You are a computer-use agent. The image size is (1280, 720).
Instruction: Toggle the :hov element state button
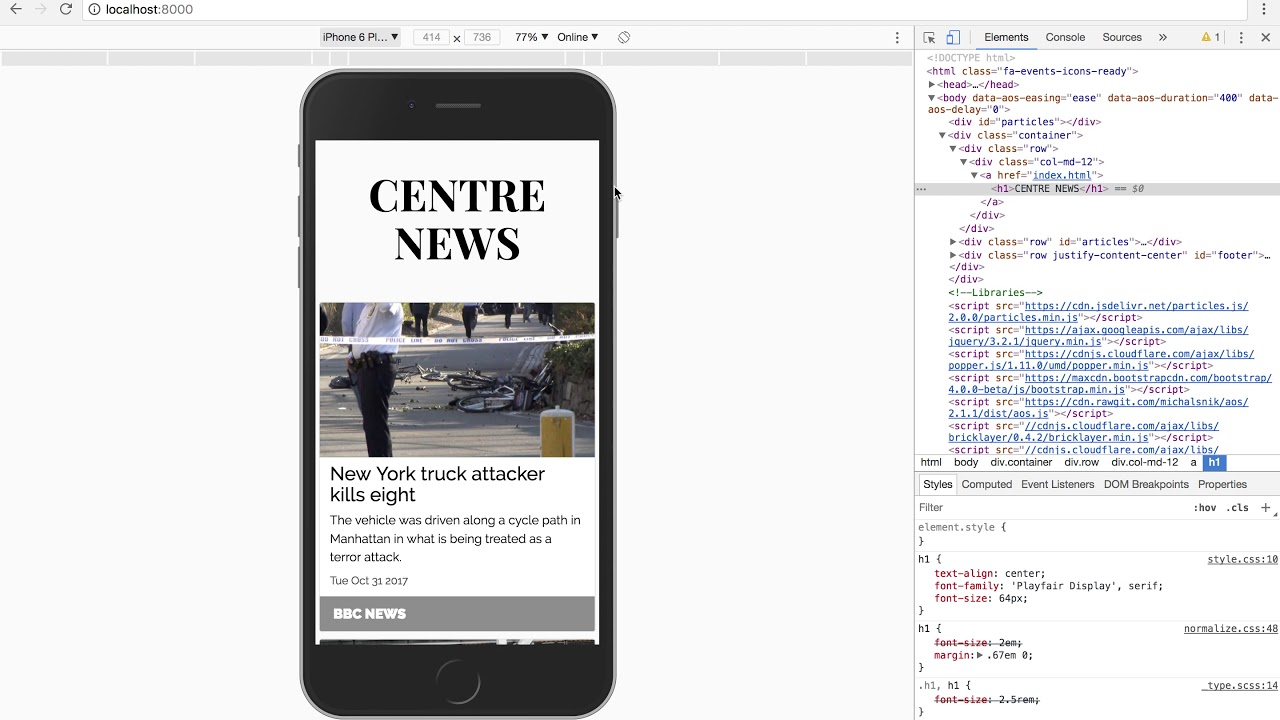(x=1205, y=507)
